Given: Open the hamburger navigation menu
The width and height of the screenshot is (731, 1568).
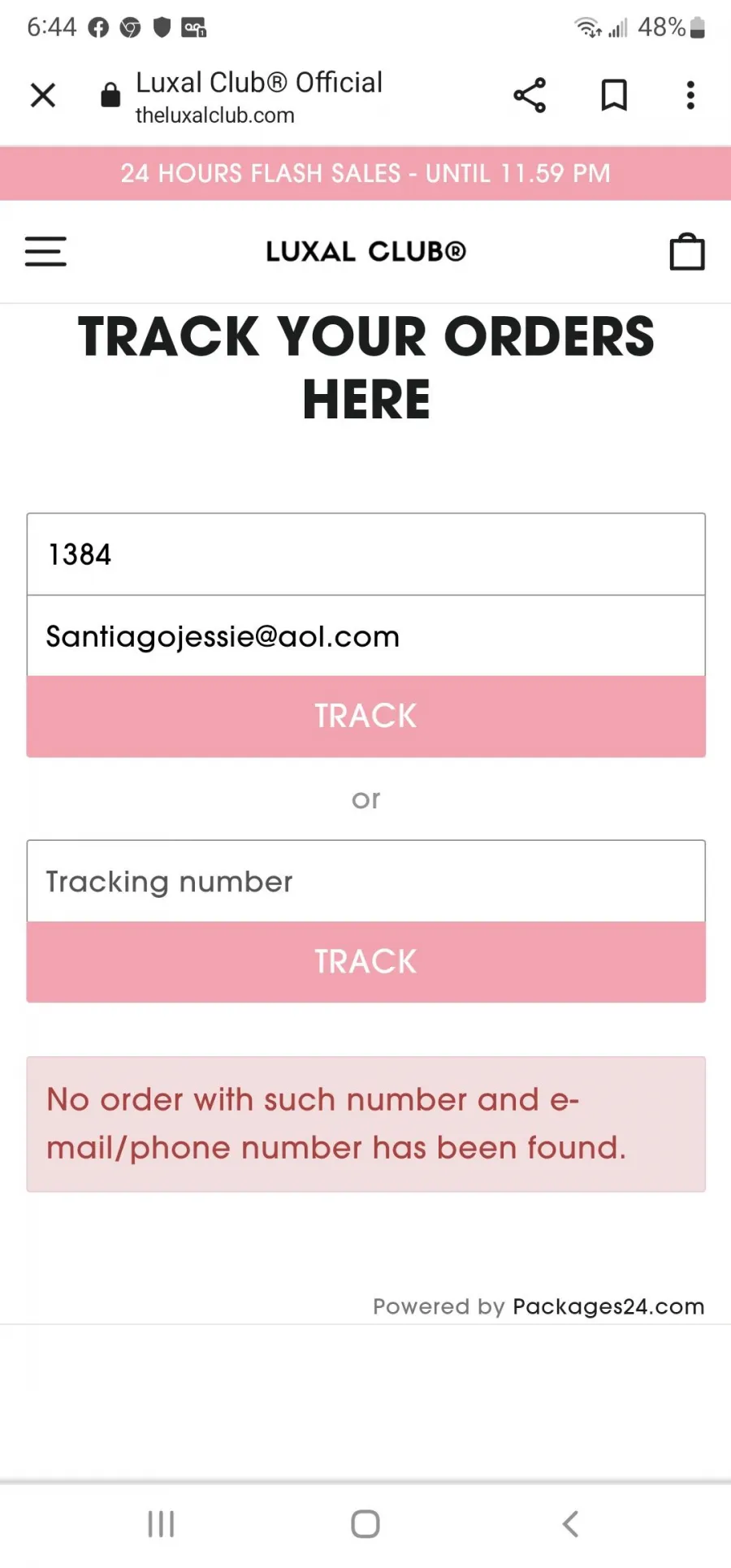Looking at the screenshot, I should click(x=45, y=251).
